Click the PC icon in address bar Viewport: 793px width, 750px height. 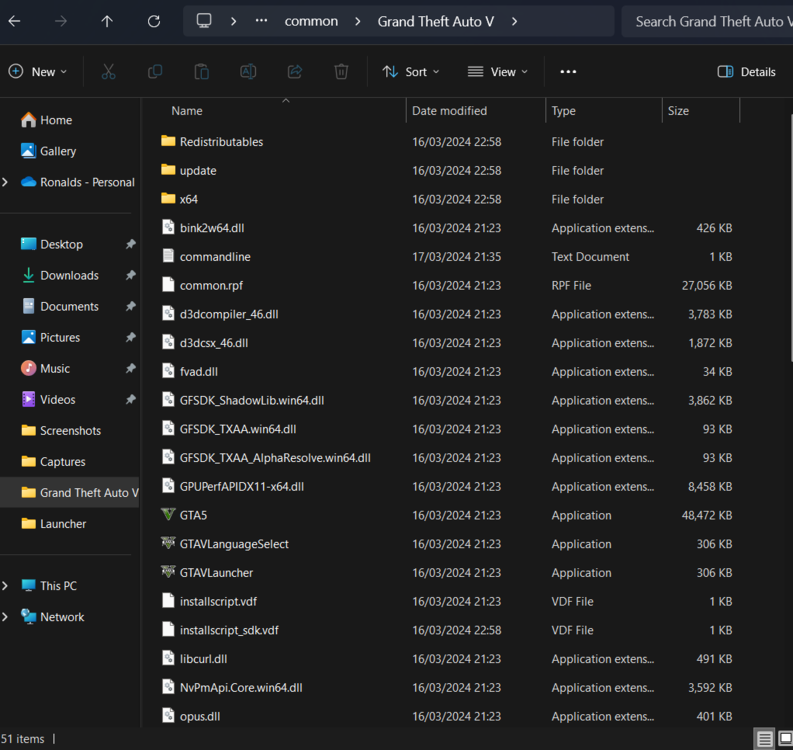204,21
